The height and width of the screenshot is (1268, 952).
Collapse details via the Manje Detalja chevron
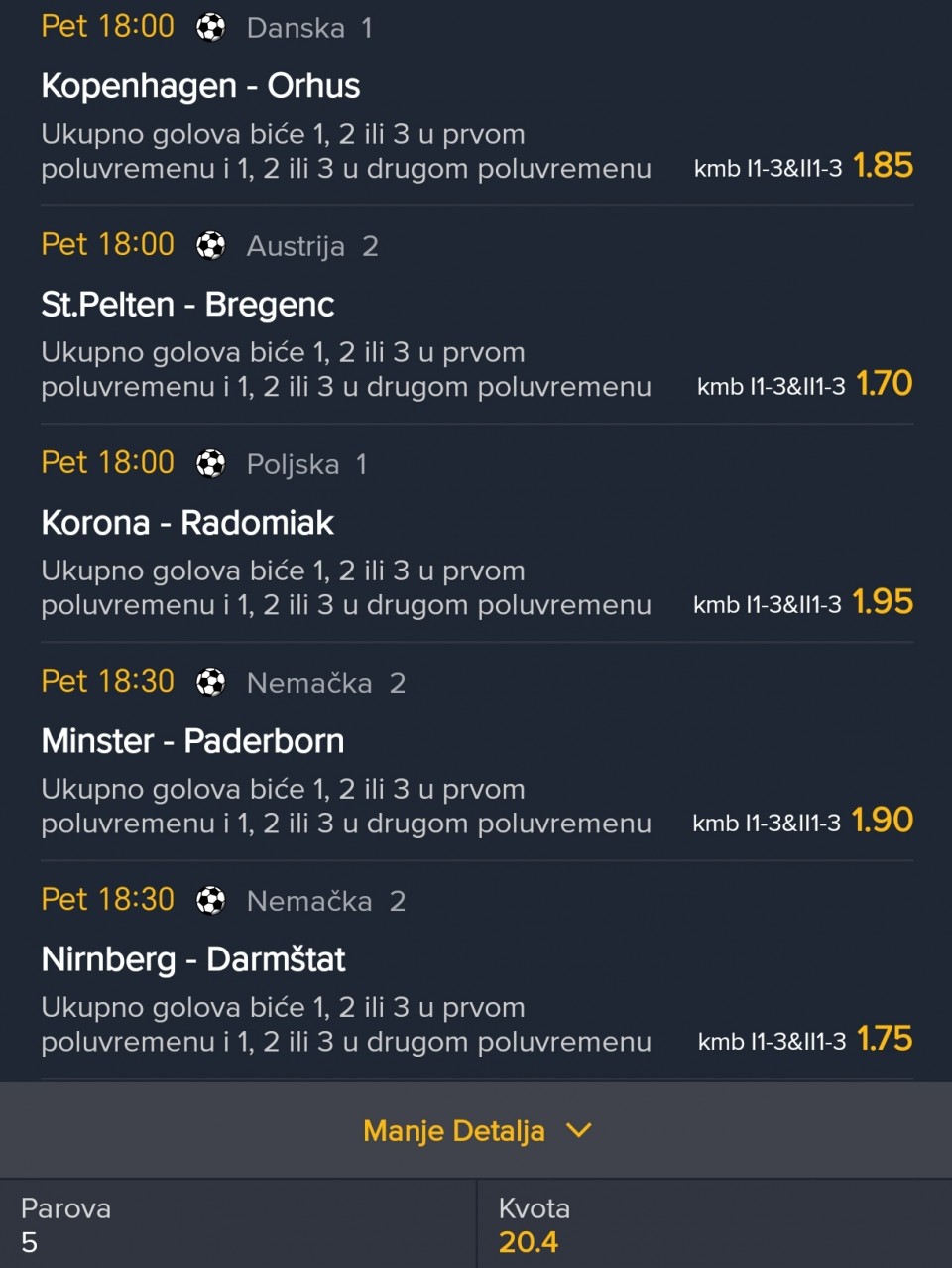(579, 1130)
